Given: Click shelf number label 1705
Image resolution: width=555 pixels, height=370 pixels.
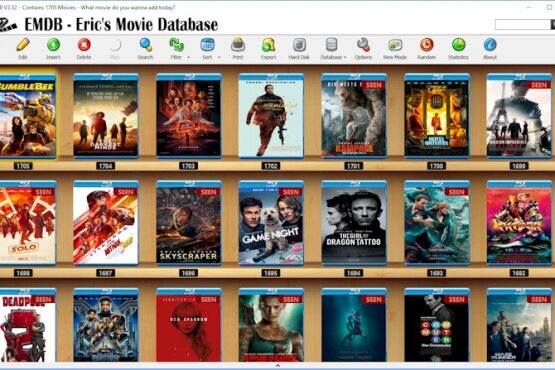Looking at the screenshot, I should 23,166.
